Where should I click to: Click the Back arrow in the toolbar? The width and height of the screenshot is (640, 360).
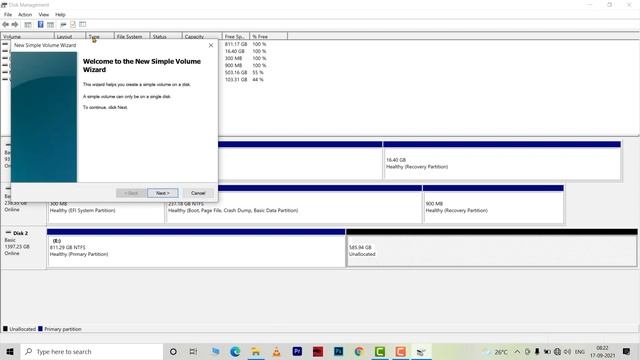[x=5, y=24]
